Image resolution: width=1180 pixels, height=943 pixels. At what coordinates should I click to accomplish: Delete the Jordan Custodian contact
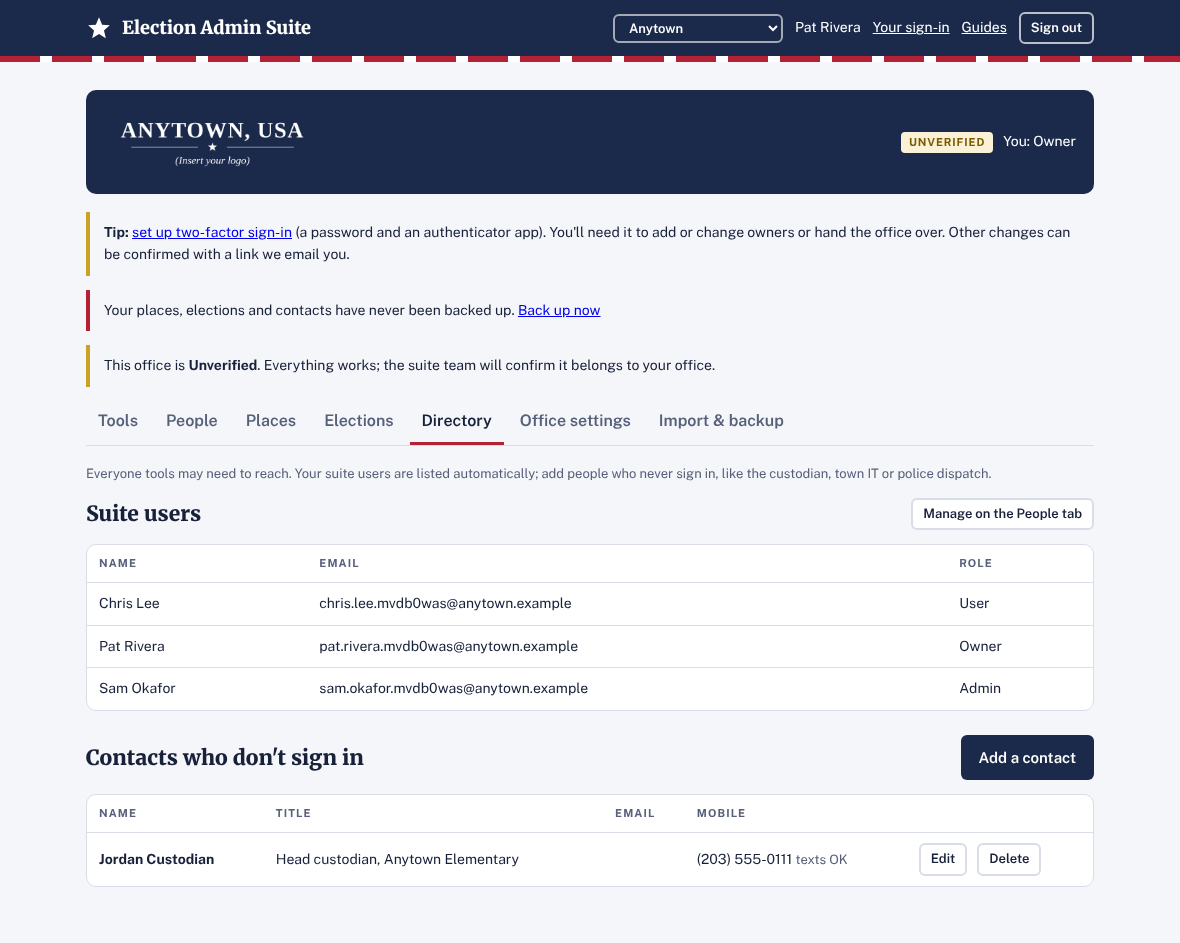point(1008,859)
